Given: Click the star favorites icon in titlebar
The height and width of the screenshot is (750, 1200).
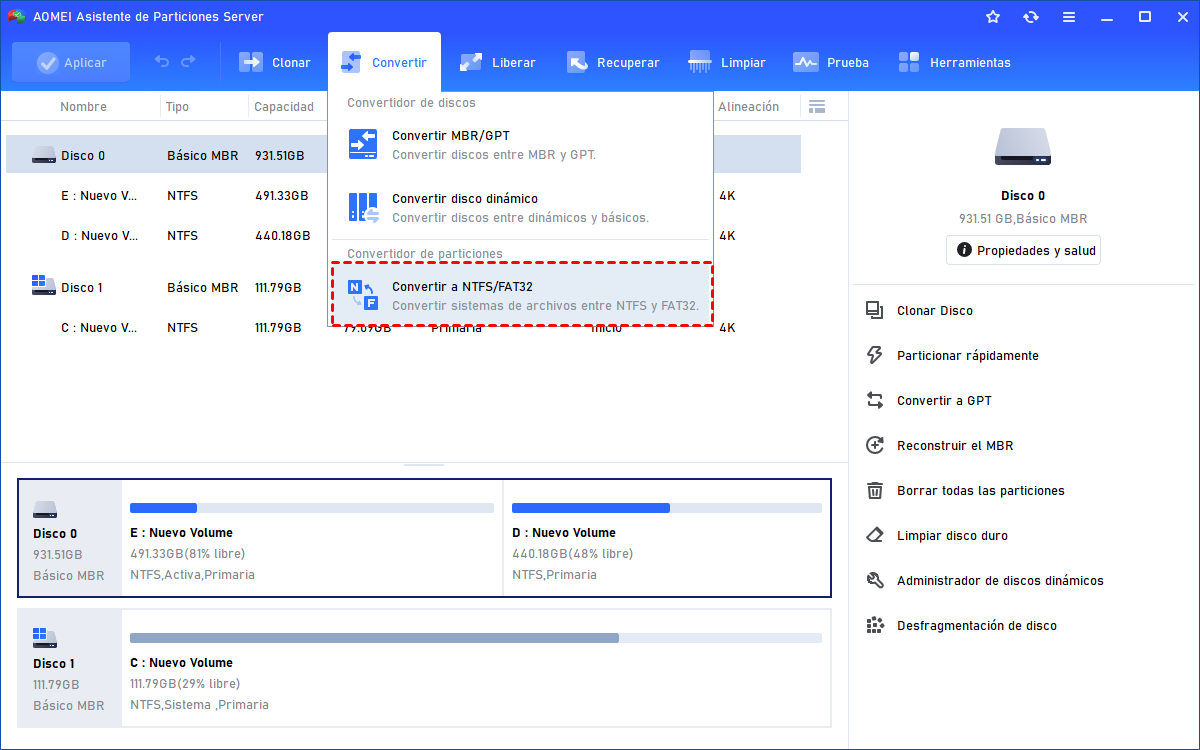Looking at the screenshot, I should tap(992, 16).
